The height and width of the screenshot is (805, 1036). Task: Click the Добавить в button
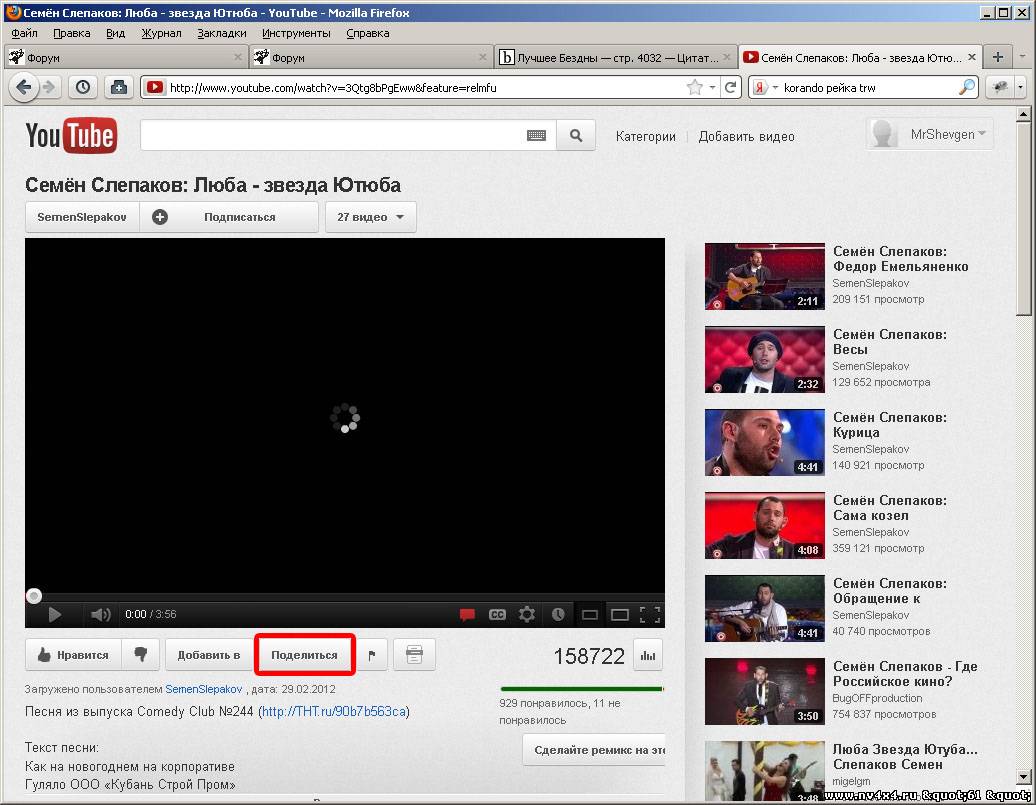tap(209, 655)
